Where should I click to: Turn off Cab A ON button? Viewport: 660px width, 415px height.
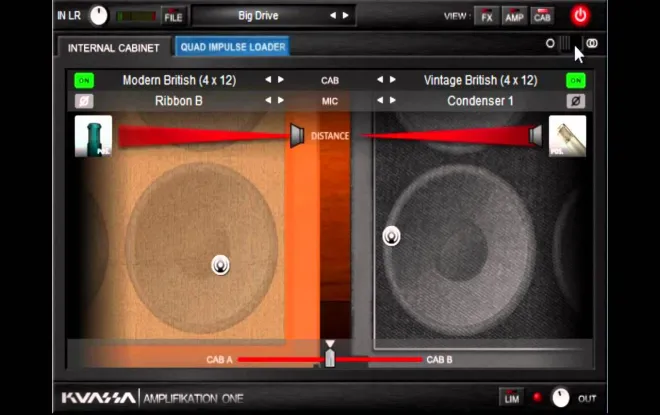(84, 80)
